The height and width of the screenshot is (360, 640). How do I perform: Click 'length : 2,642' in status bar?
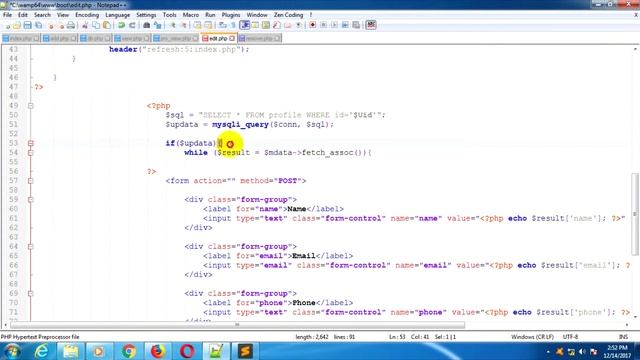311,337
